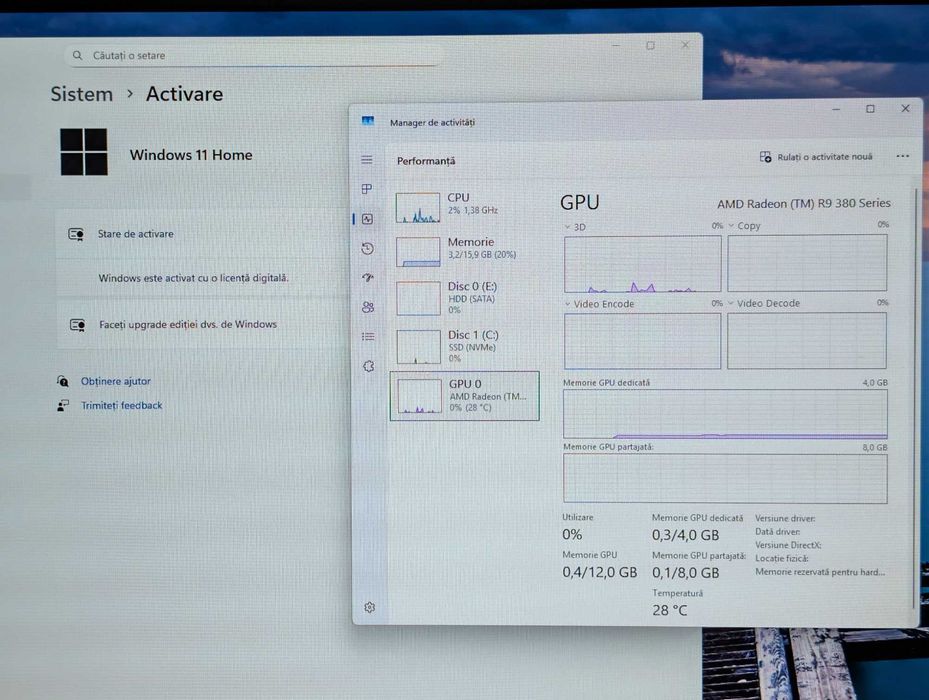Click the 'Căutați o setare' search field
Image resolution: width=929 pixels, height=700 pixels.
(x=254, y=55)
